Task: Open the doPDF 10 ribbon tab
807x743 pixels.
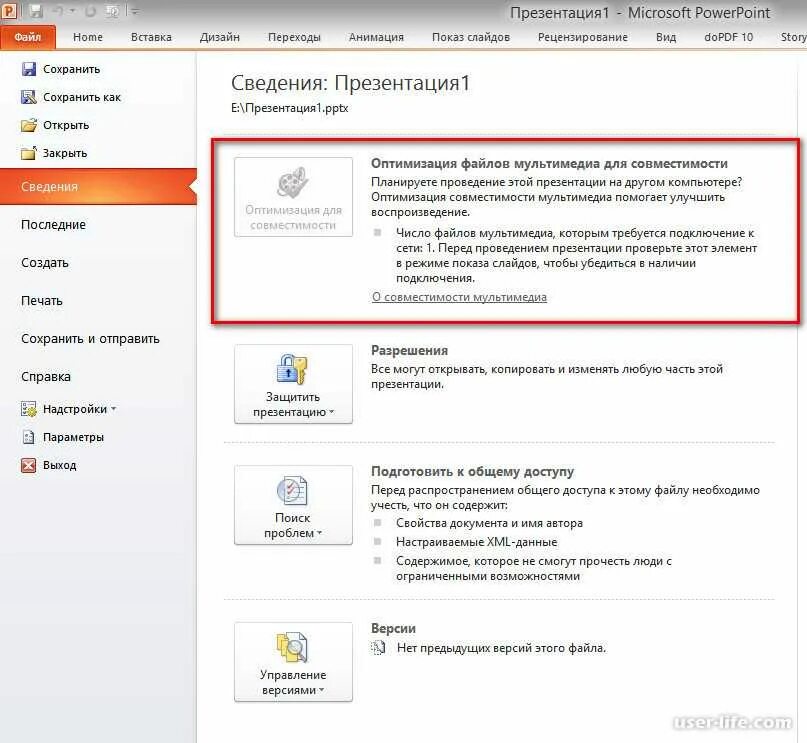Action: point(728,37)
